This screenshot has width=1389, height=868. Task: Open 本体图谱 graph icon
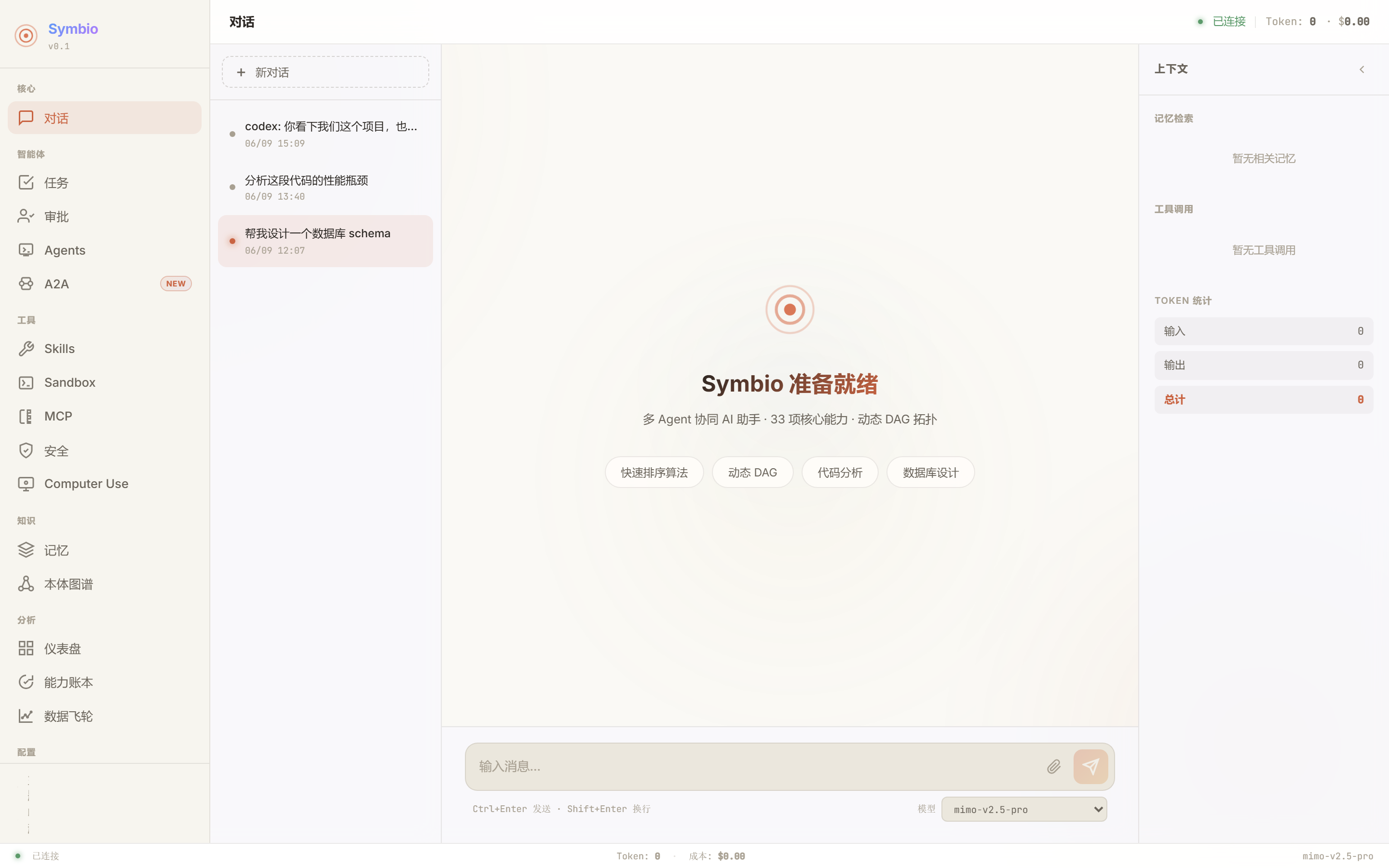pos(26,584)
